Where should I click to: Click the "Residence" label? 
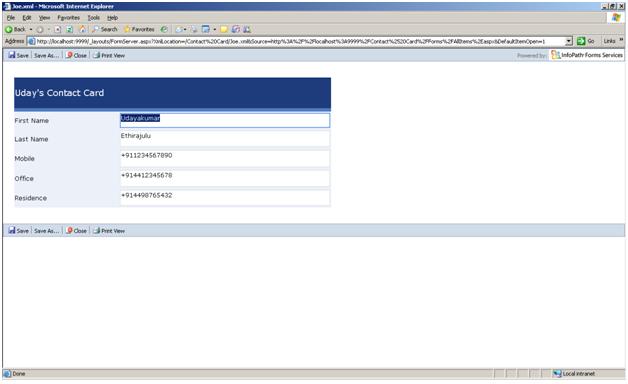coord(30,198)
